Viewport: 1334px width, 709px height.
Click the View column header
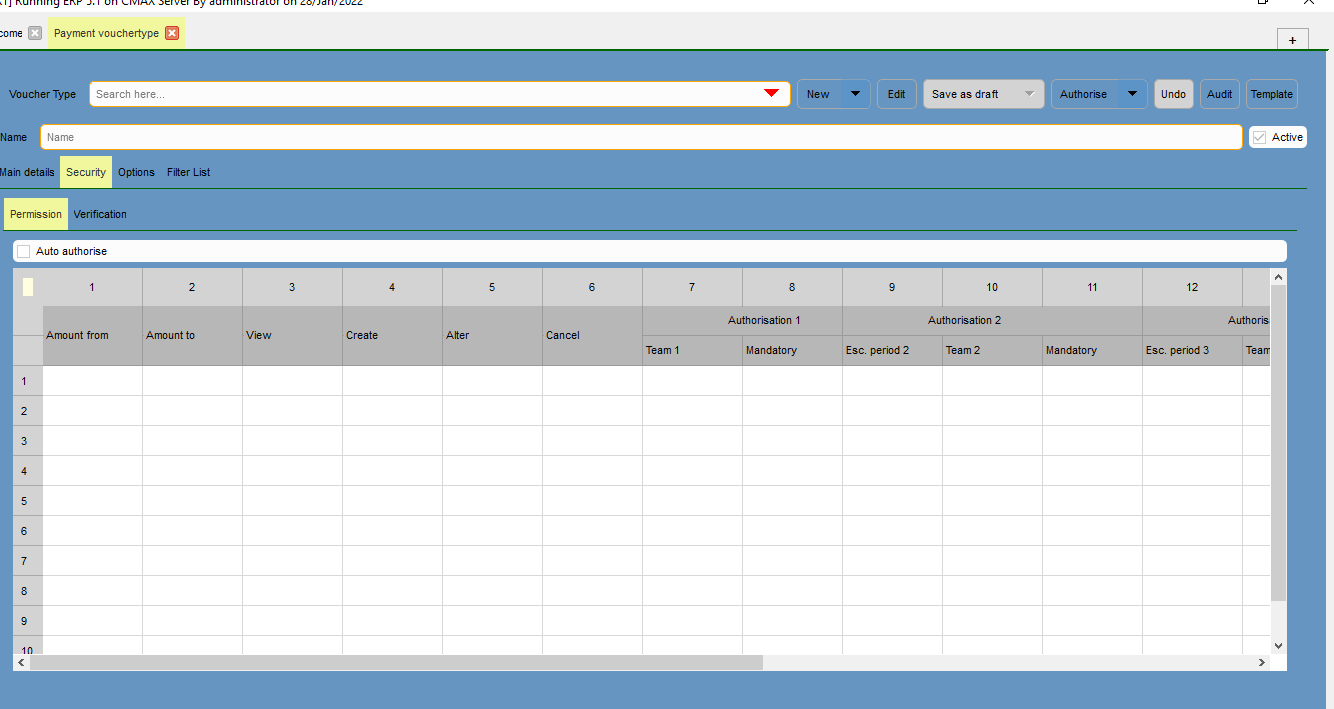click(x=292, y=335)
